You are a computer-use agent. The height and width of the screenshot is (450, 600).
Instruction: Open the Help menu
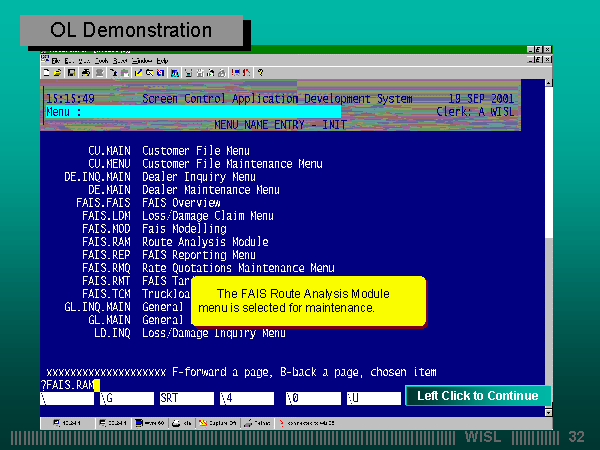click(x=162, y=61)
